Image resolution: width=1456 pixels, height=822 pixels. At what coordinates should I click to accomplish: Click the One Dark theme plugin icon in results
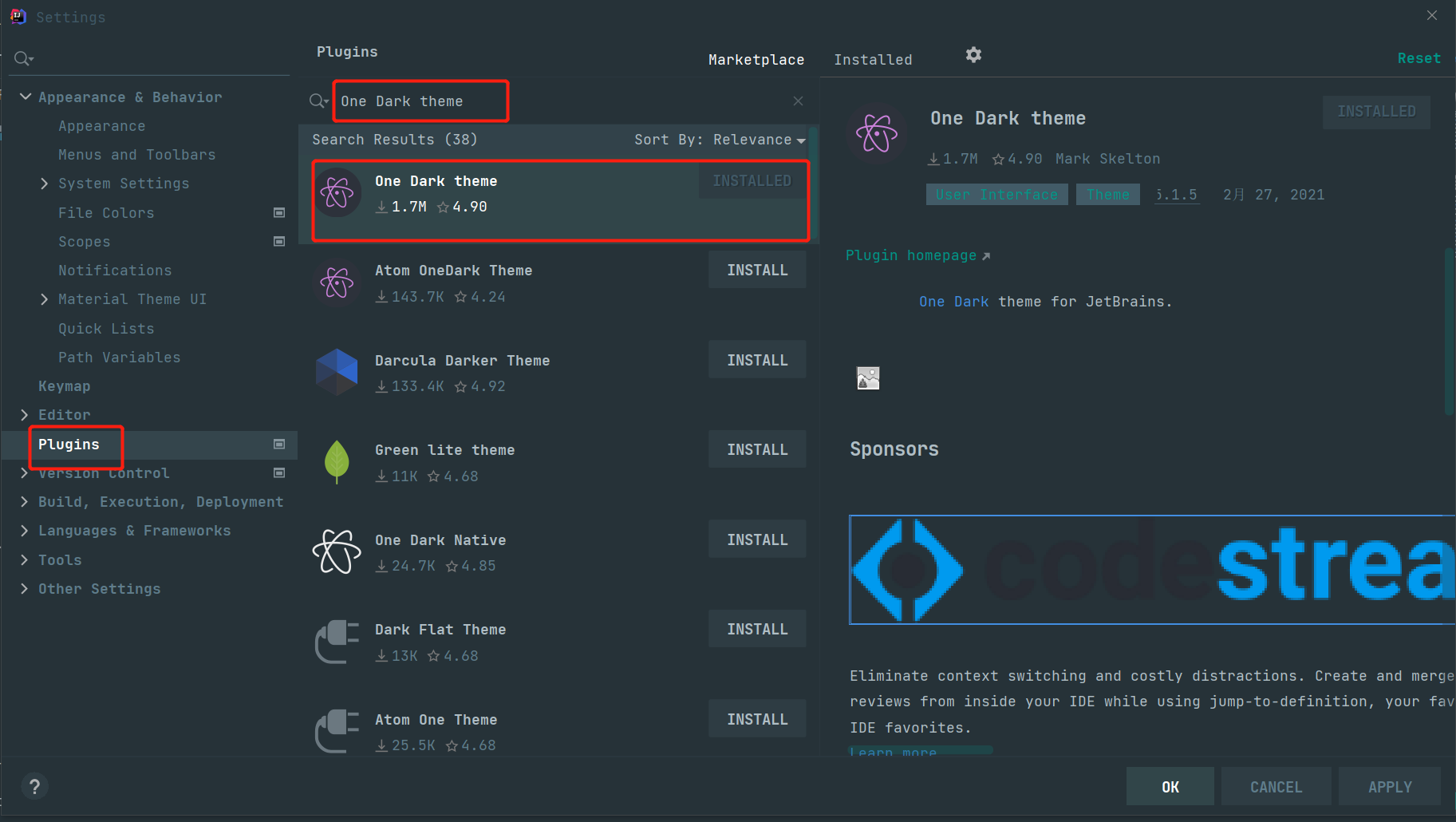[337, 193]
